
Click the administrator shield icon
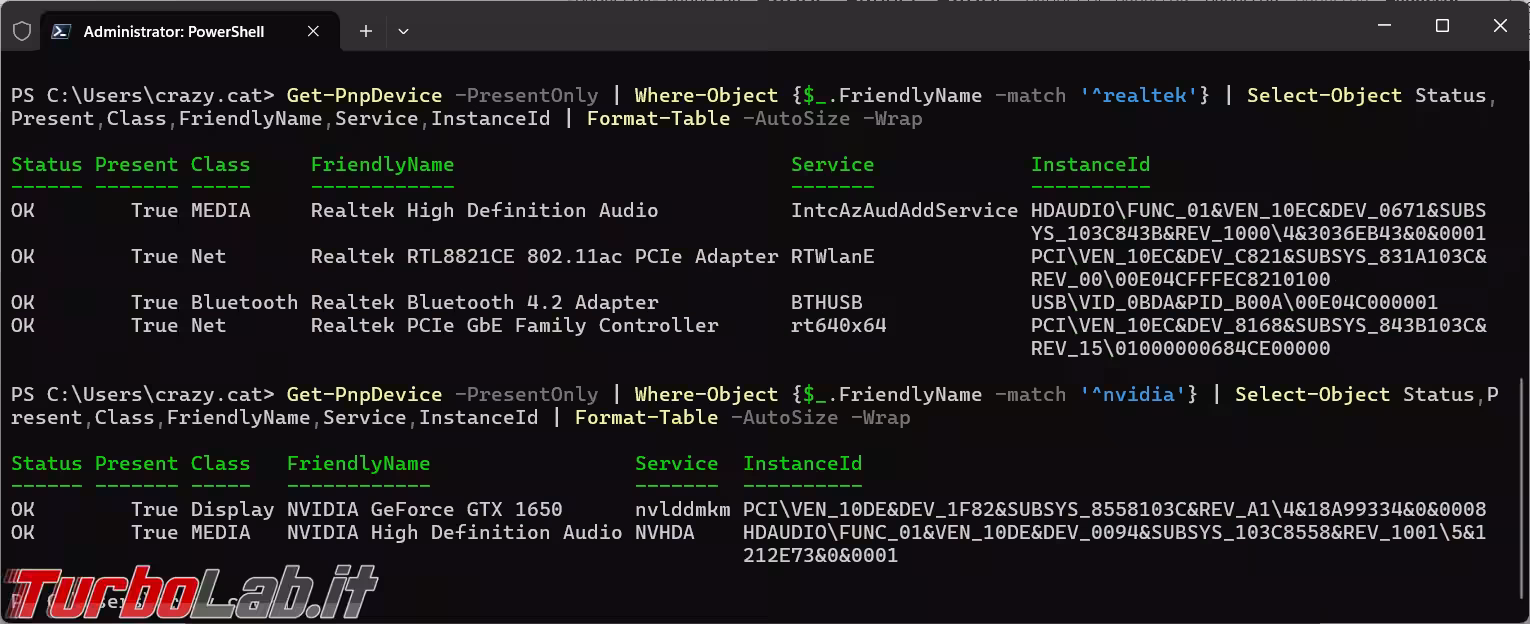(21, 31)
